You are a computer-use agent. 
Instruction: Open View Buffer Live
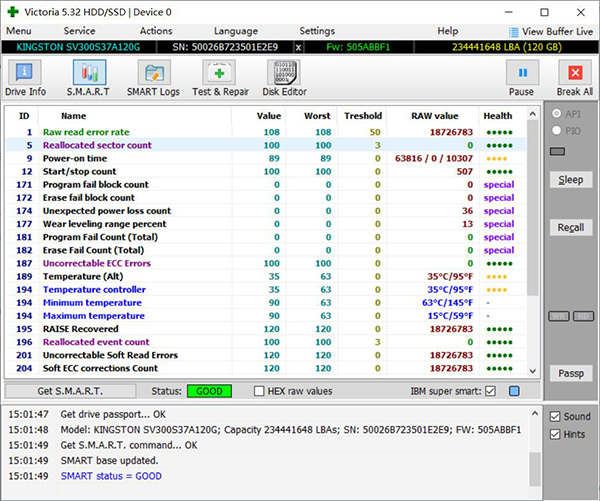[550, 31]
